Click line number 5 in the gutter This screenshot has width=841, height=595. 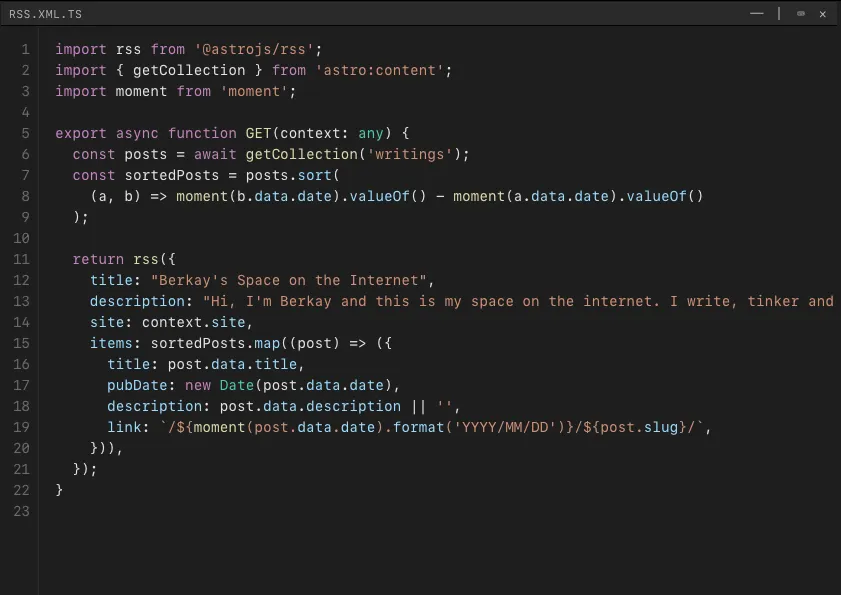(x=25, y=134)
